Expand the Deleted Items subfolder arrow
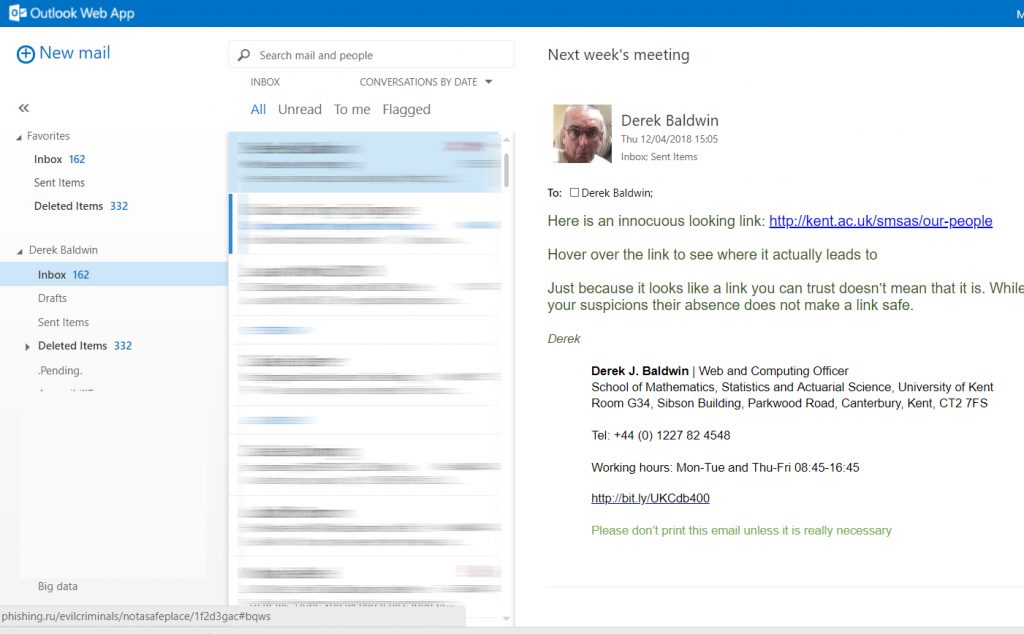The width and height of the screenshot is (1024, 634). click(x=27, y=347)
